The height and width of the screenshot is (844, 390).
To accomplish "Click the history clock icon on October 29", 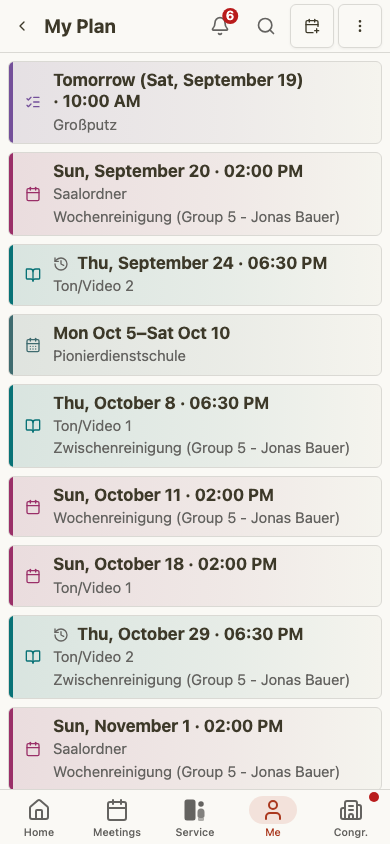I will click(61, 635).
